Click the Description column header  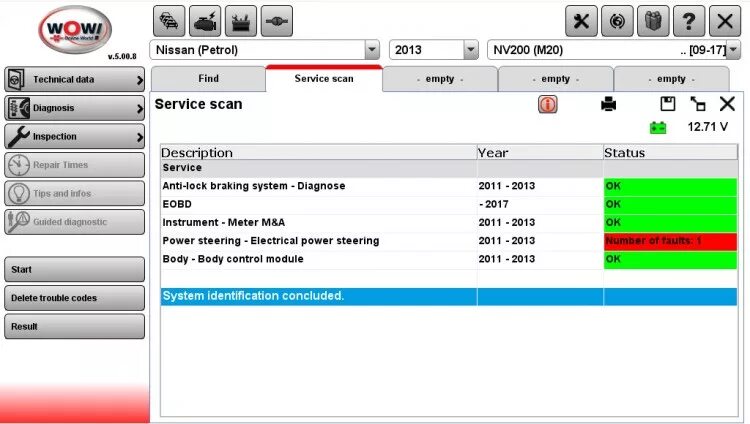(x=319, y=153)
